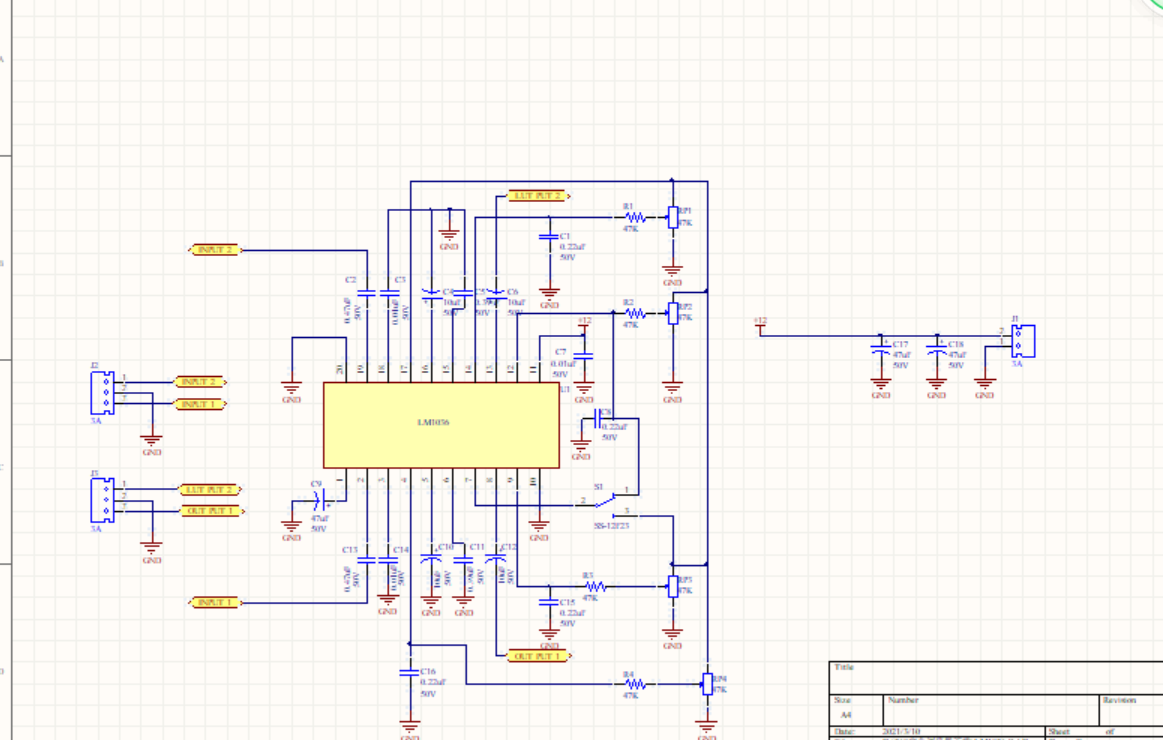This screenshot has width=1163, height=740.
Task: Select resistor R4 near the bottom
Action: (636, 684)
